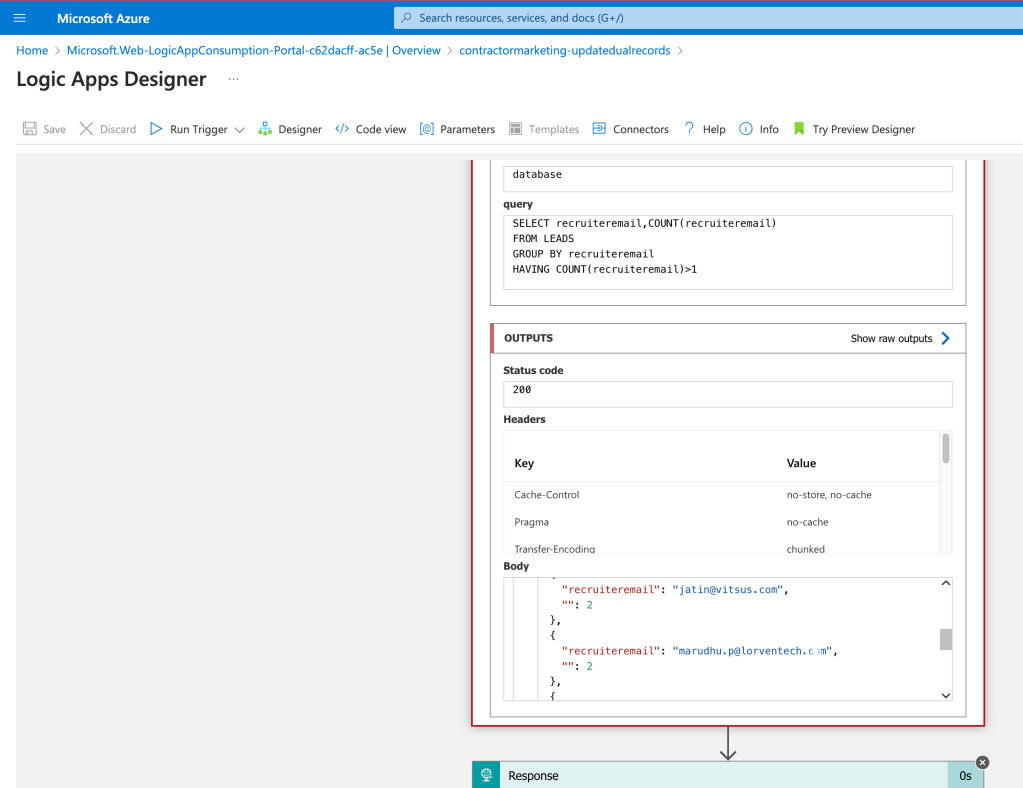
Task: Click the Key column header
Action: [x=524, y=463]
